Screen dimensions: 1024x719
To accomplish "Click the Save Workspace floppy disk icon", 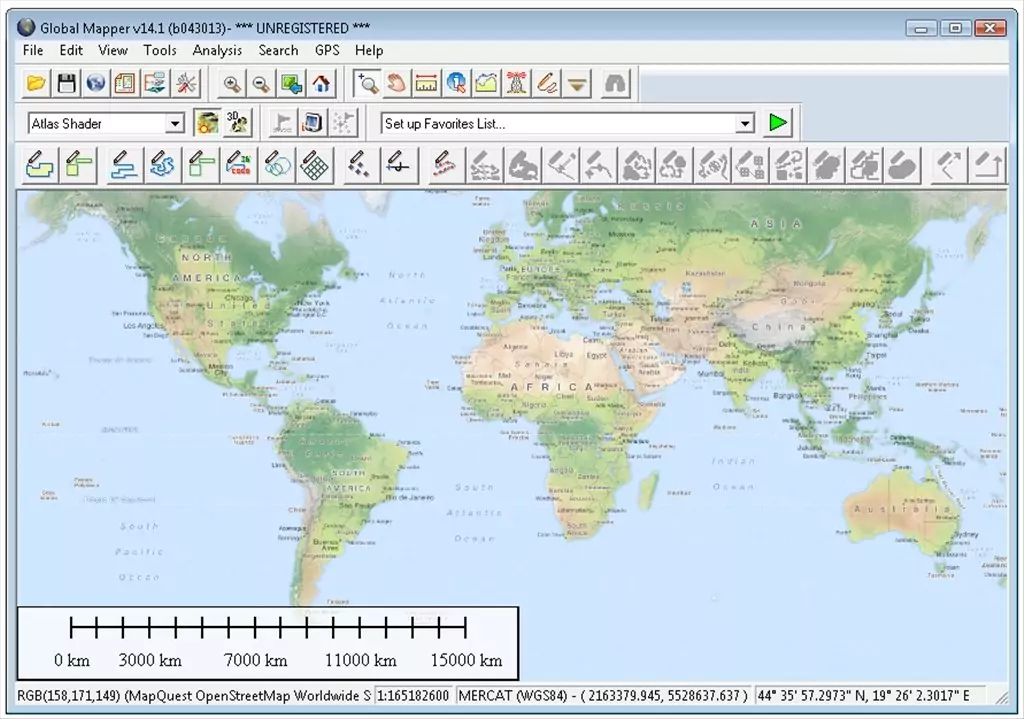I will pos(66,84).
